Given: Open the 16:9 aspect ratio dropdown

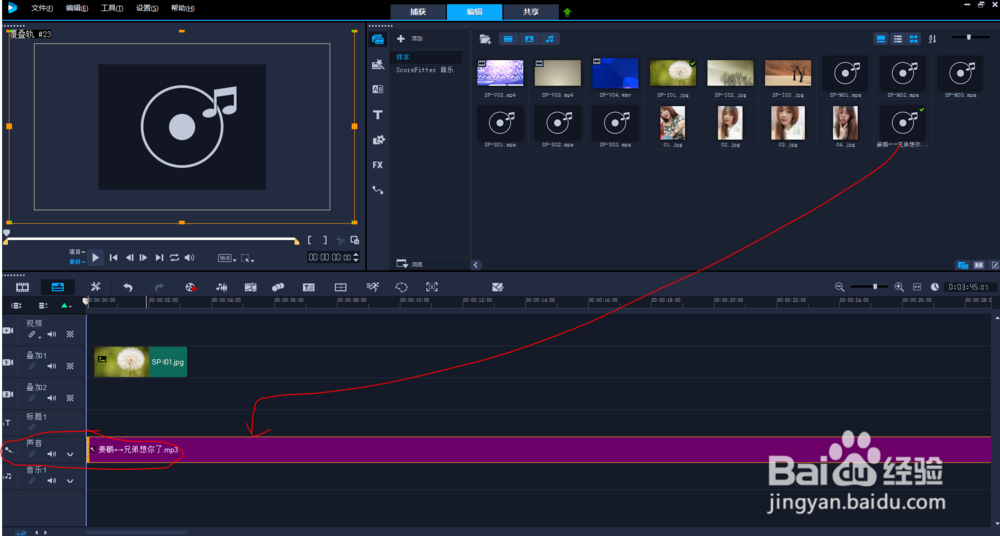Looking at the screenshot, I should pyautogui.click(x=226, y=258).
